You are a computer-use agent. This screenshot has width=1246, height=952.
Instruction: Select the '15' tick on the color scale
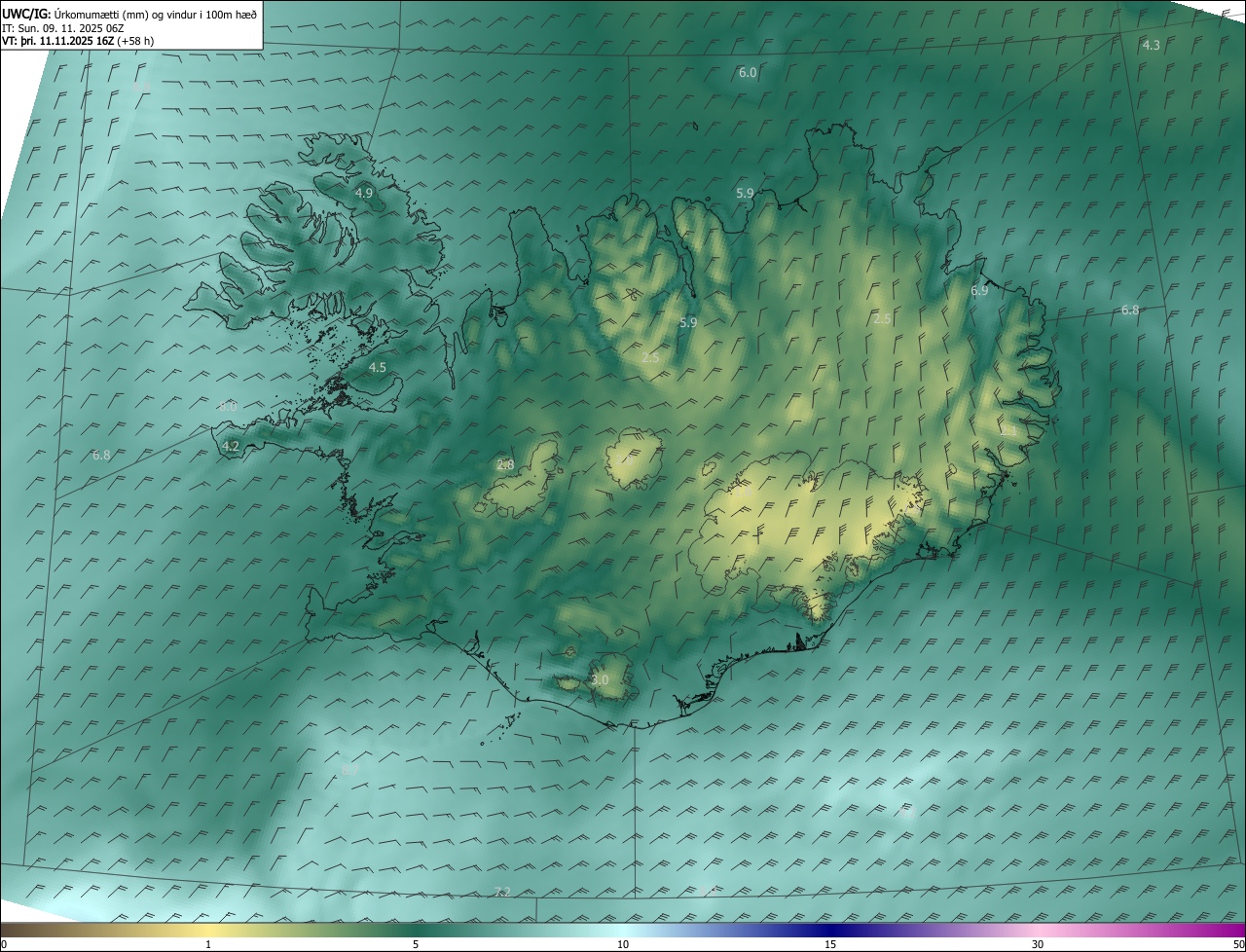pos(830,944)
